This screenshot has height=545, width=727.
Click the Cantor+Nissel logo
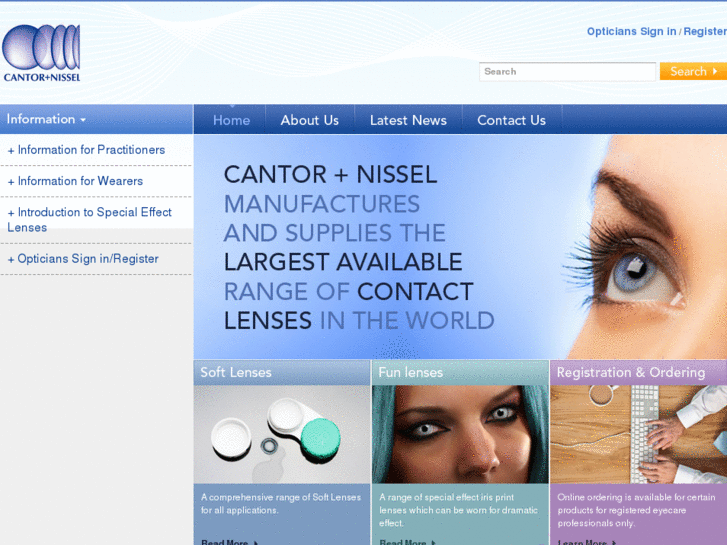click(x=41, y=53)
